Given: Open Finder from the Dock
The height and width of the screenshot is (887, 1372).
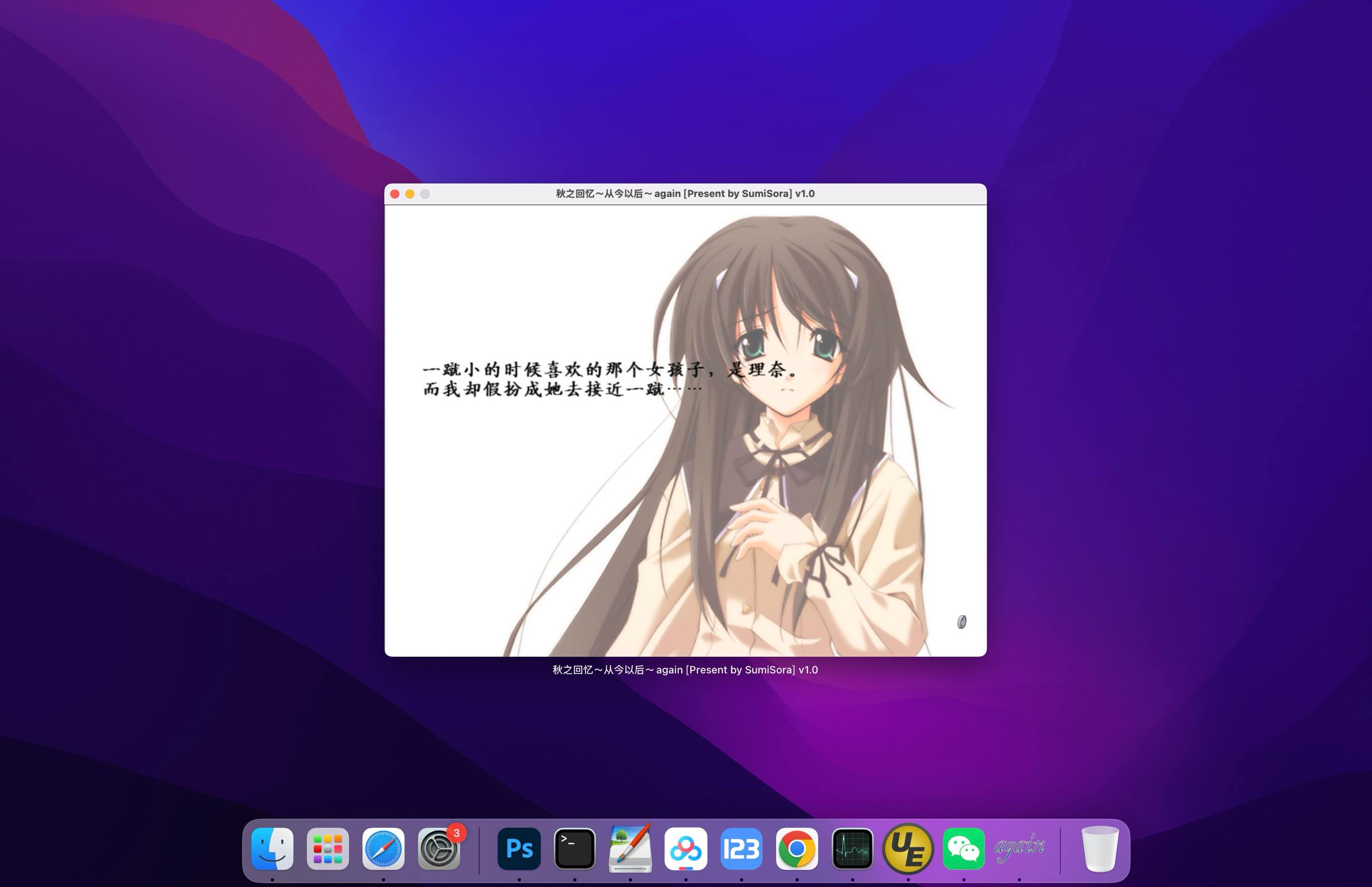Looking at the screenshot, I should 272,848.
